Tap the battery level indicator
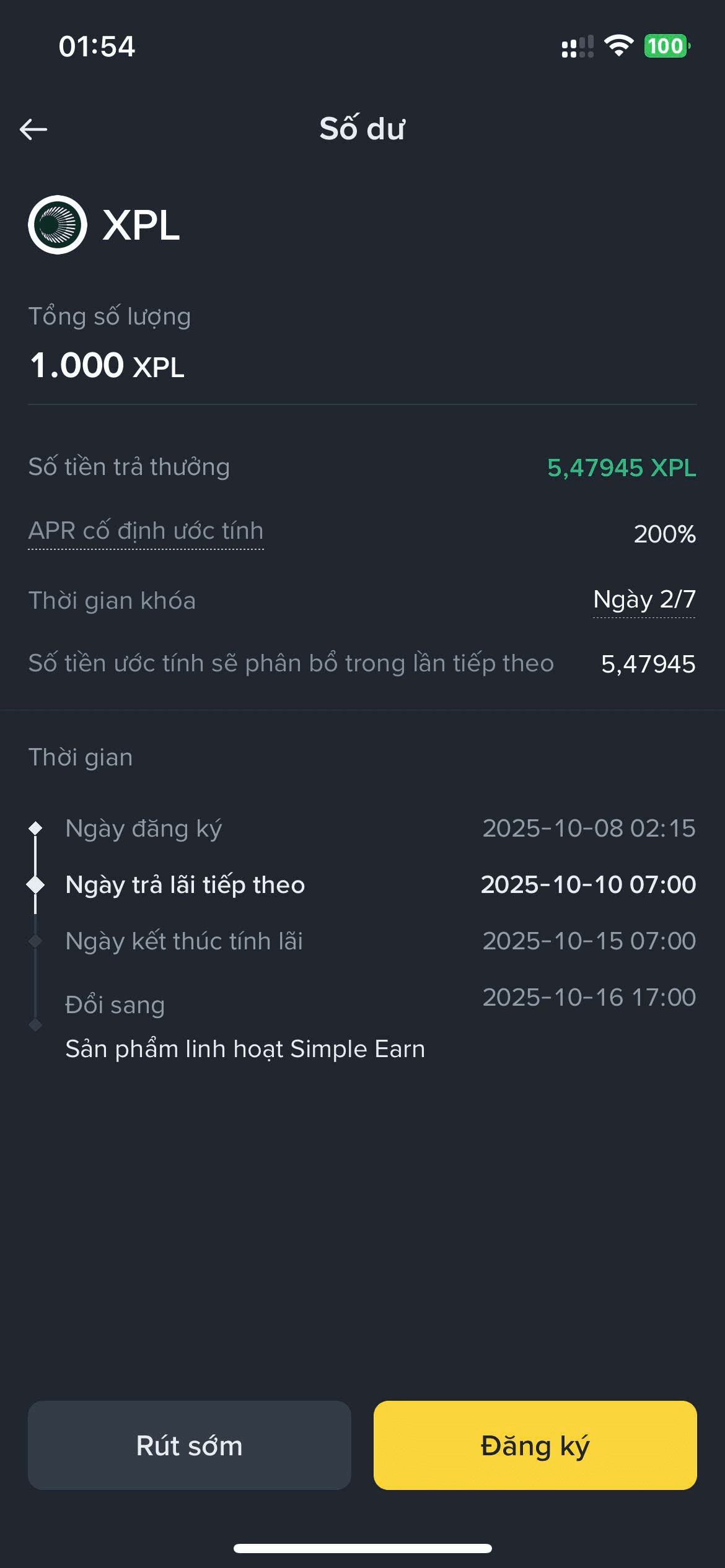The image size is (725, 1568). click(667, 46)
